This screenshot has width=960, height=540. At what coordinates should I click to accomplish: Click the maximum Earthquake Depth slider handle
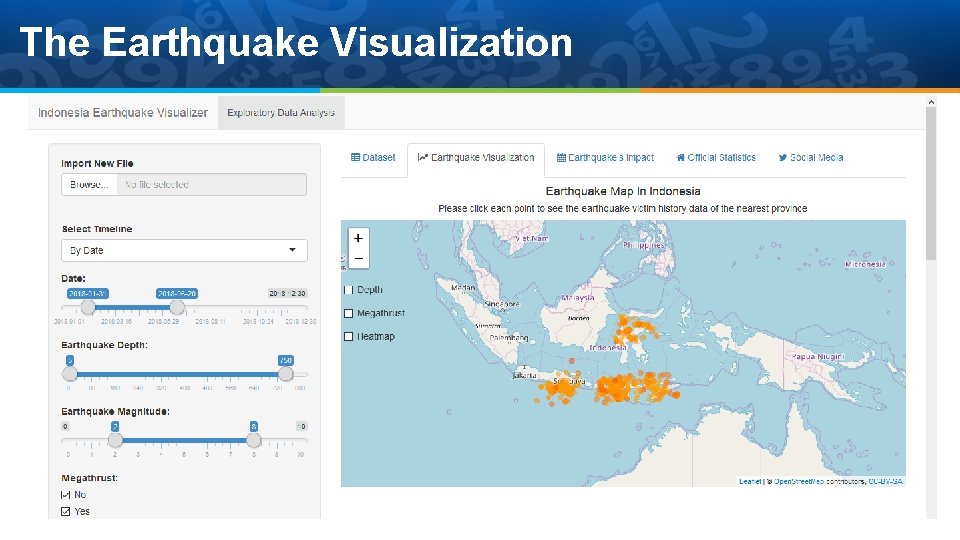pyautogui.click(x=285, y=373)
